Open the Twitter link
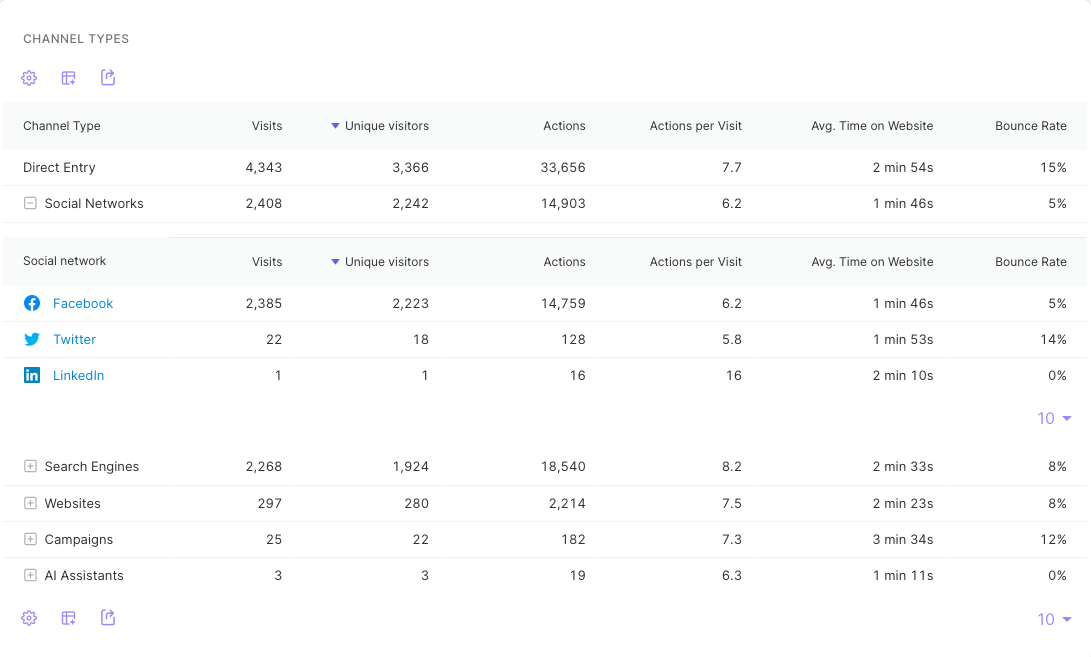Viewport: 1091px width, 657px height. tap(74, 340)
